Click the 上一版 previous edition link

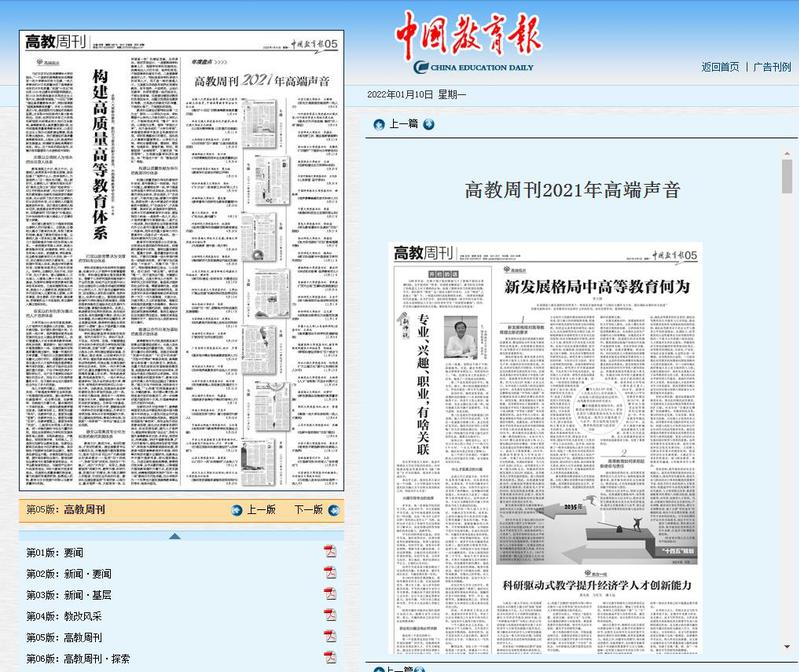pos(261,509)
